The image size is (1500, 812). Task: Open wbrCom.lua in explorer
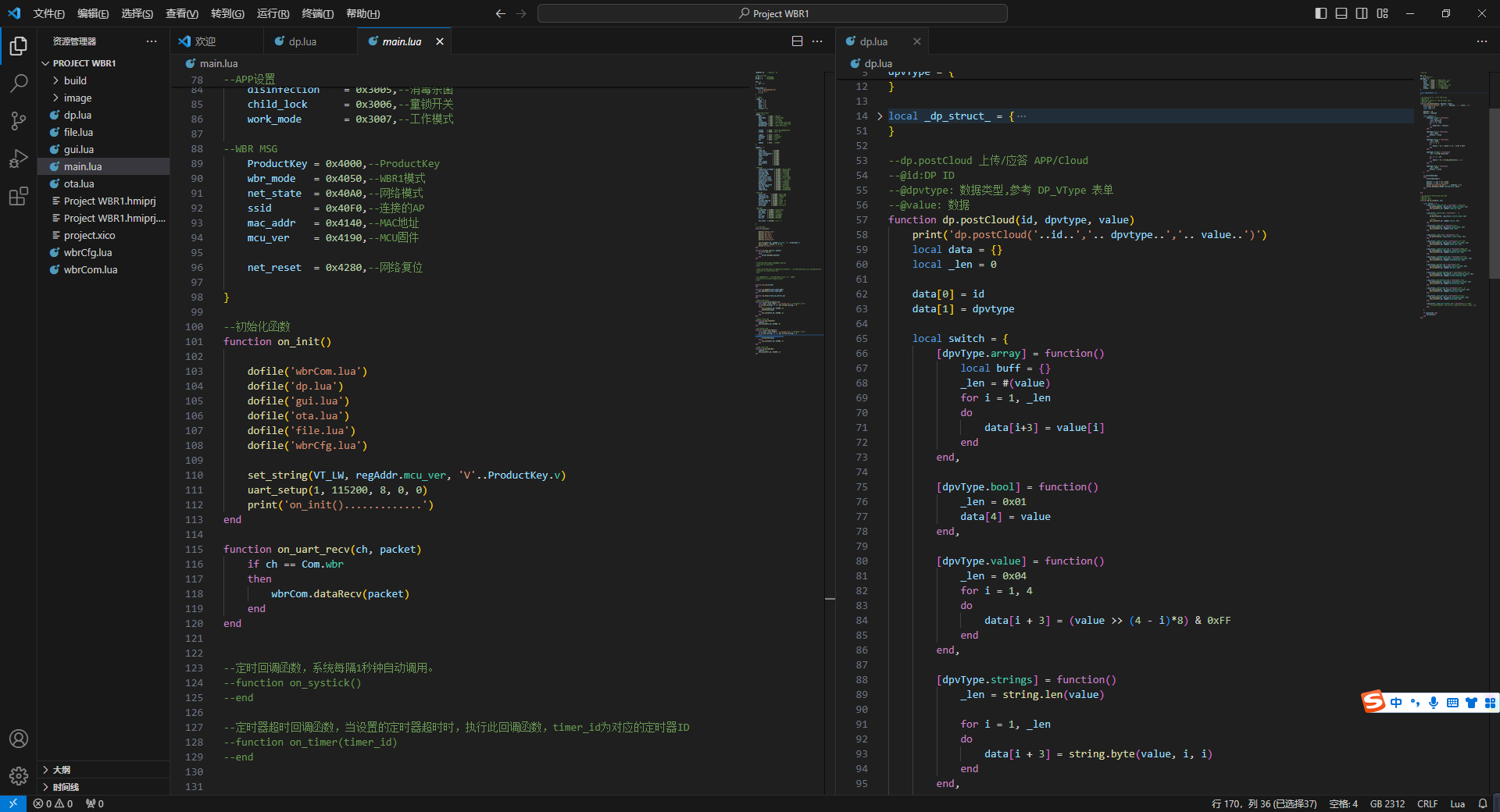104,269
